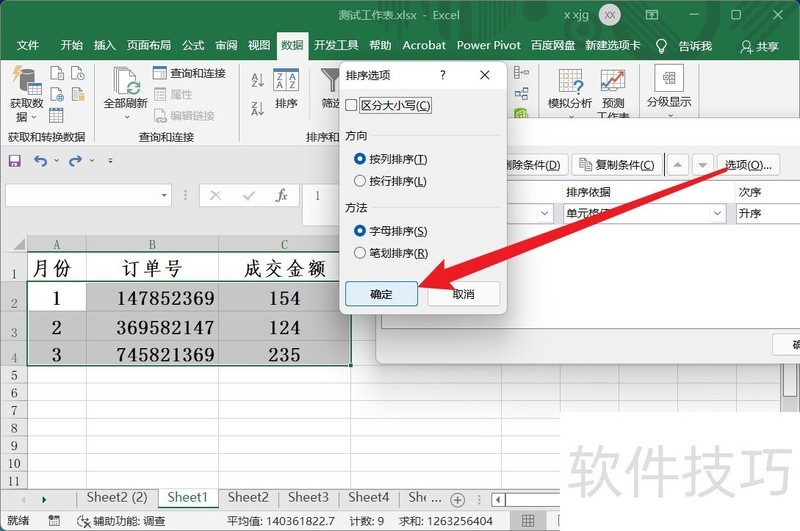
Task: Expand the sort column dropdown arrow
Action: click(544, 213)
